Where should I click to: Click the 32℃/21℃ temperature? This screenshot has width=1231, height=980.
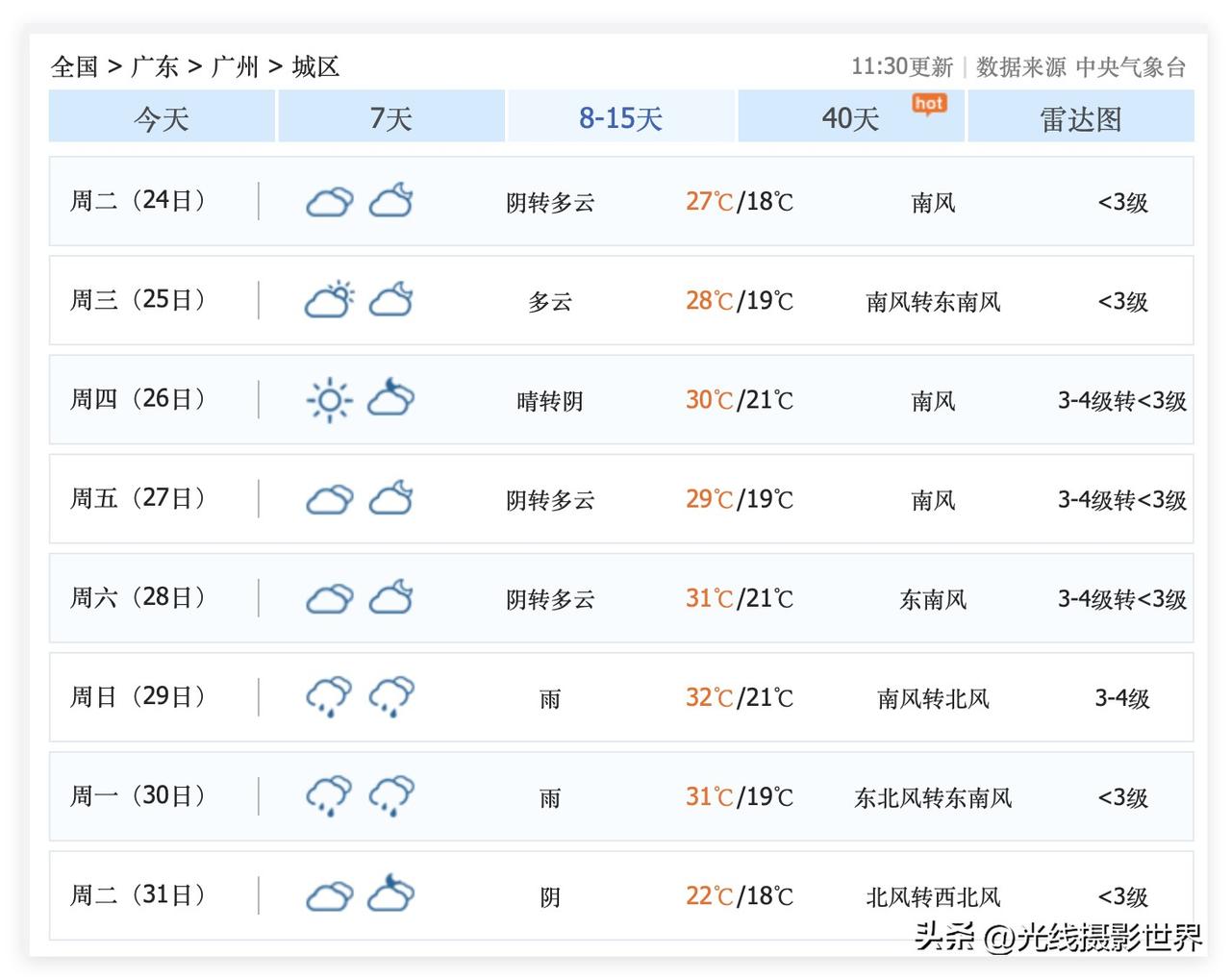[x=740, y=697]
